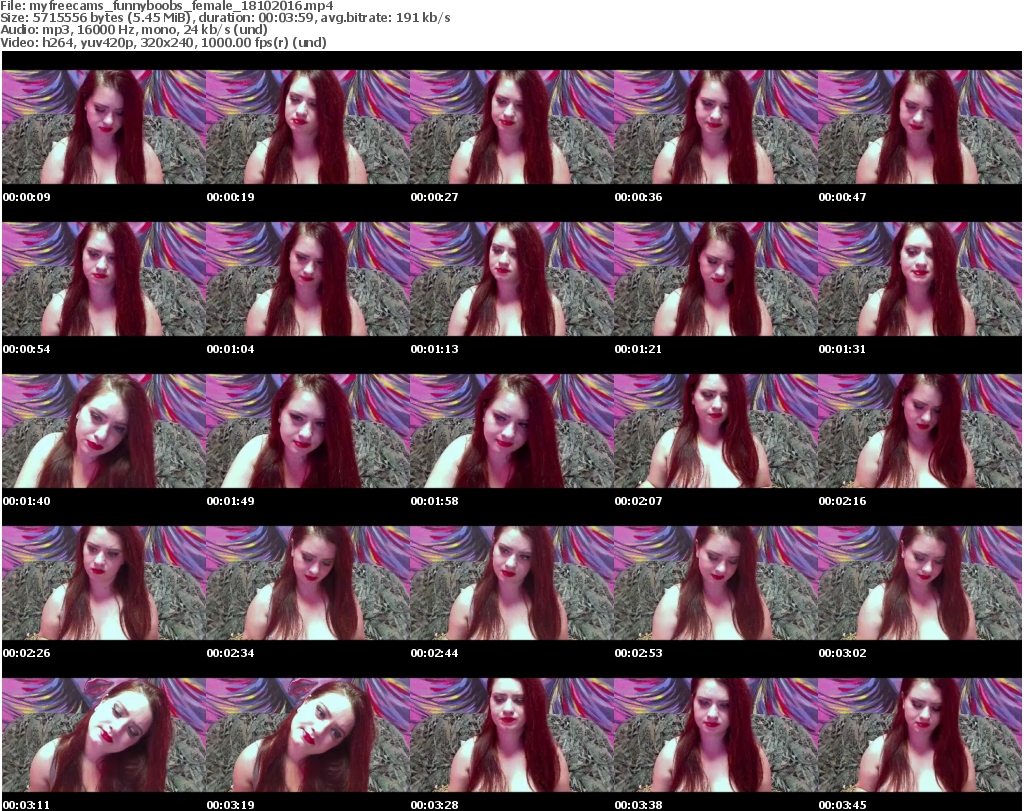Select the thumbnail frame at 00:02:44
1024x811 pixels.
(x=512, y=583)
